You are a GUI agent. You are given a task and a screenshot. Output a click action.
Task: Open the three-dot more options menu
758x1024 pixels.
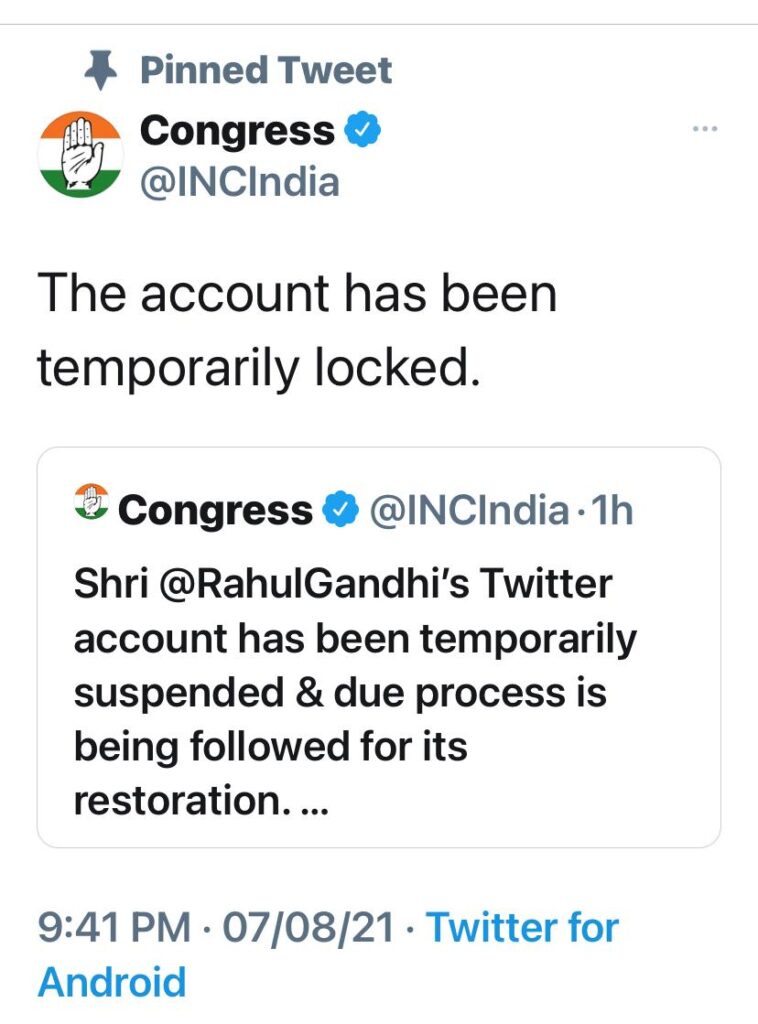coord(706,129)
